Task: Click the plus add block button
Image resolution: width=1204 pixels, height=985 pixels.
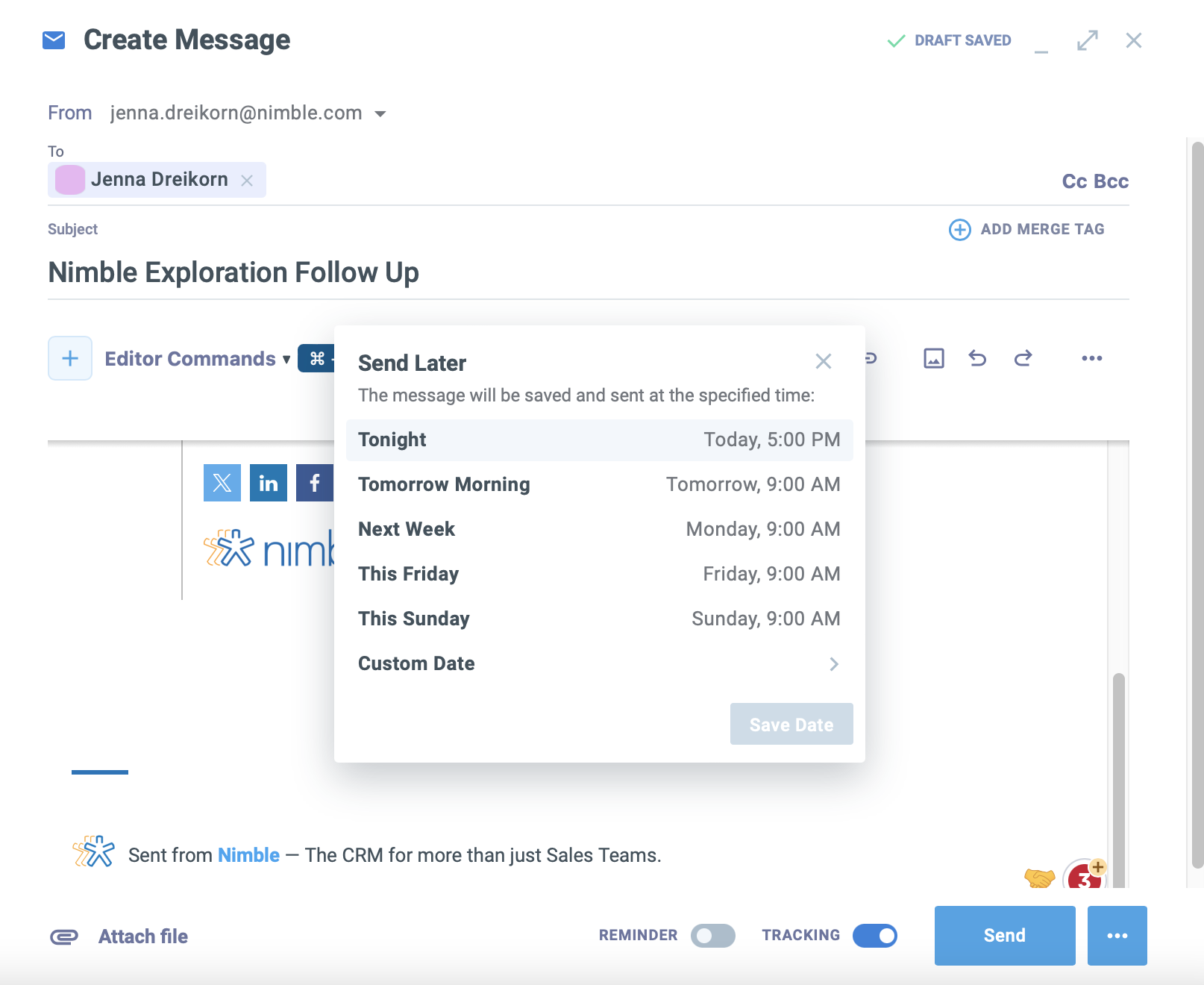Action: click(x=70, y=358)
